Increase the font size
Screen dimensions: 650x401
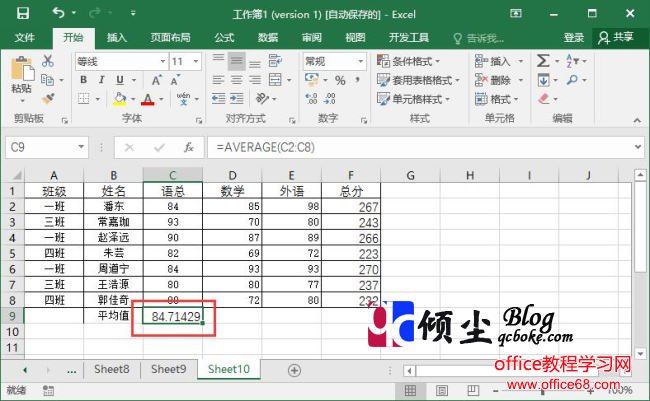pyautogui.click(x=156, y=80)
